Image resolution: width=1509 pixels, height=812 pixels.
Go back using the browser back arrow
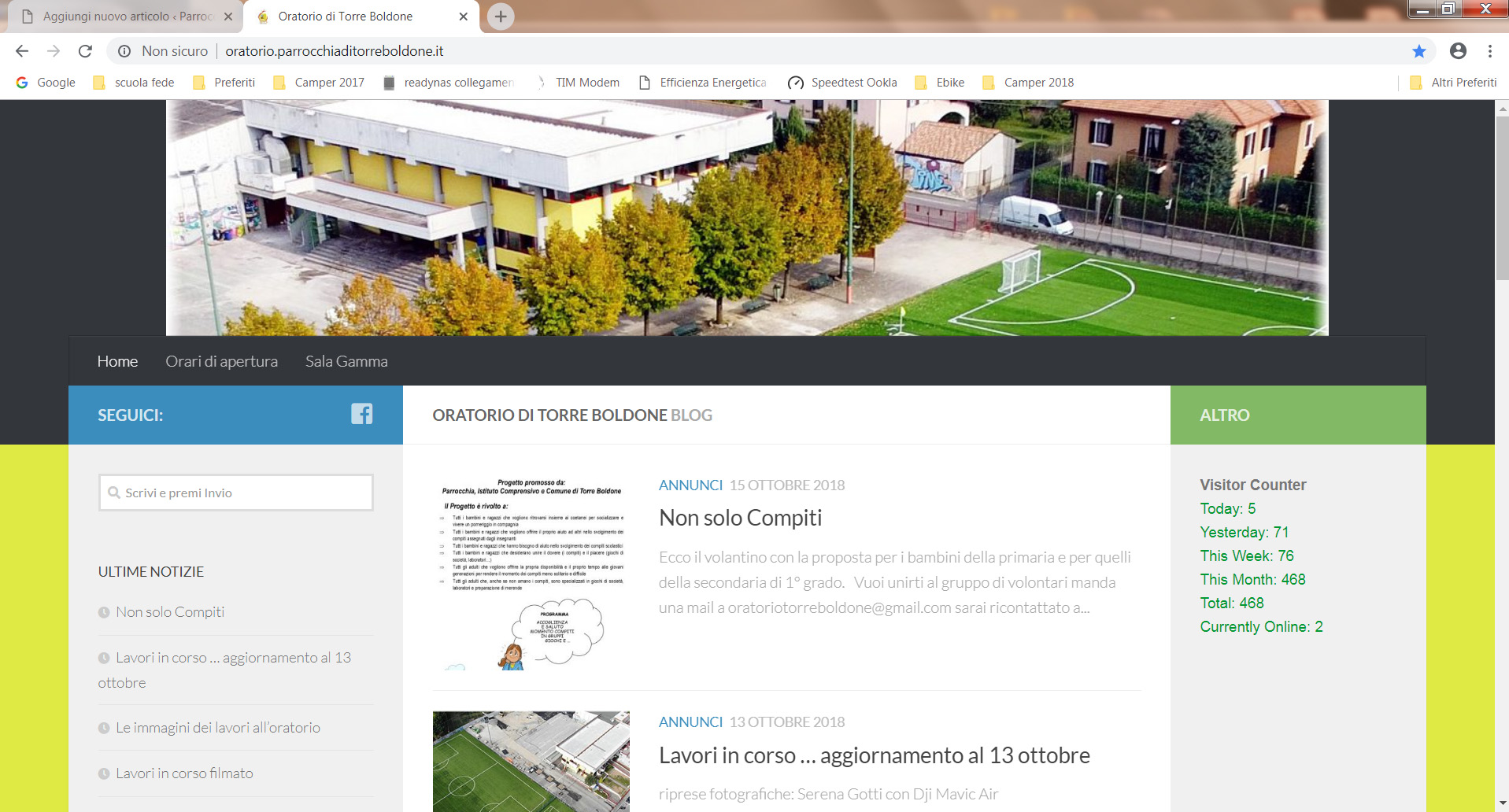pyautogui.click(x=22, y=51)
